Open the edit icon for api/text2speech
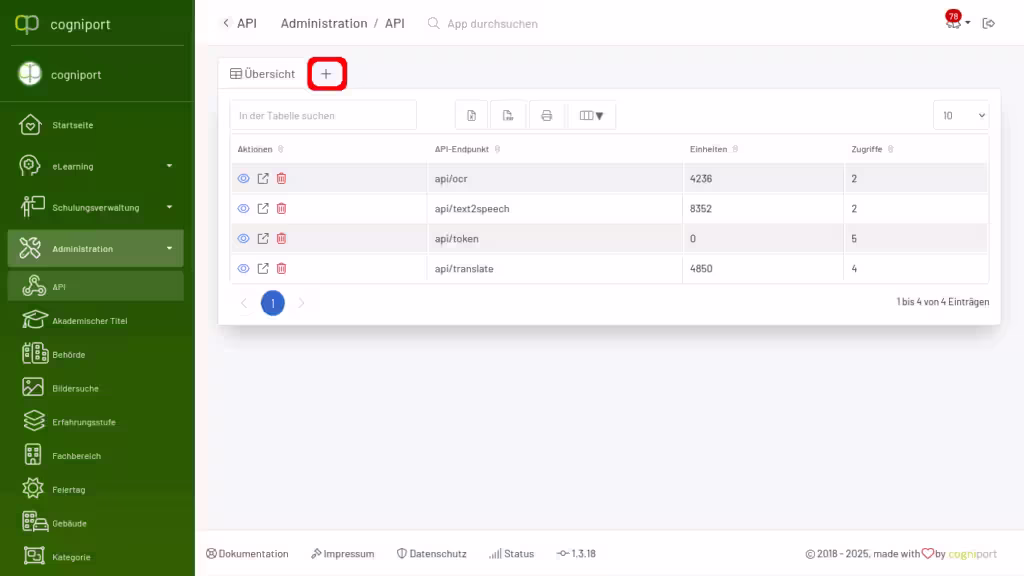The width and height of the screenshot is (1024, 576). click(x=263, y=209)
